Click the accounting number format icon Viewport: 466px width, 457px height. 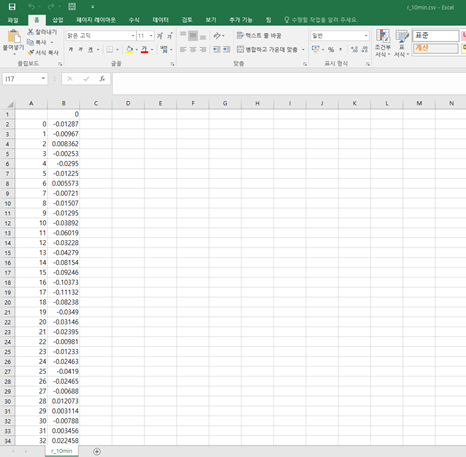315,49
